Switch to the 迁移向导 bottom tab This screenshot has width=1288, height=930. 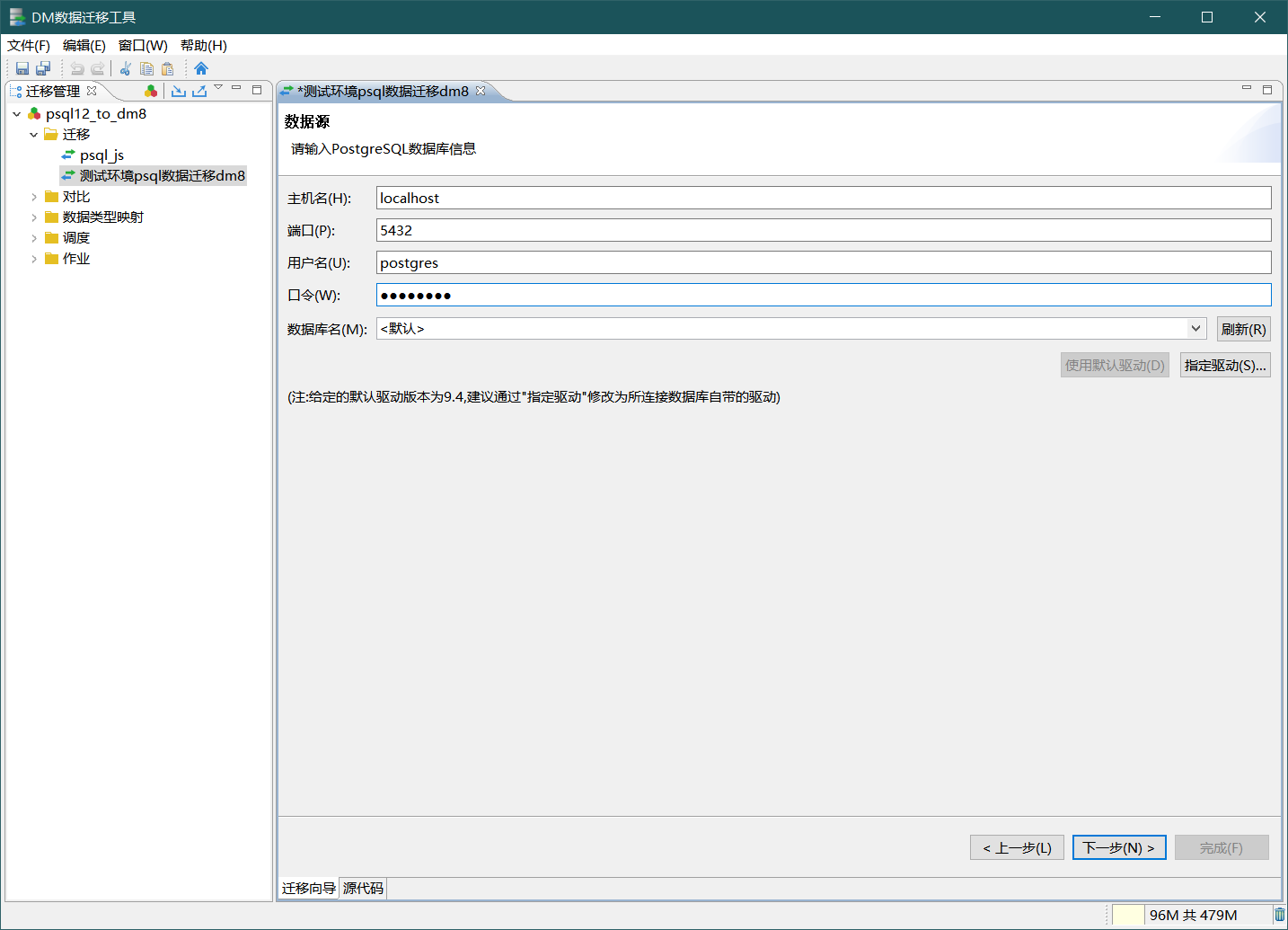[x=309, y=888]
